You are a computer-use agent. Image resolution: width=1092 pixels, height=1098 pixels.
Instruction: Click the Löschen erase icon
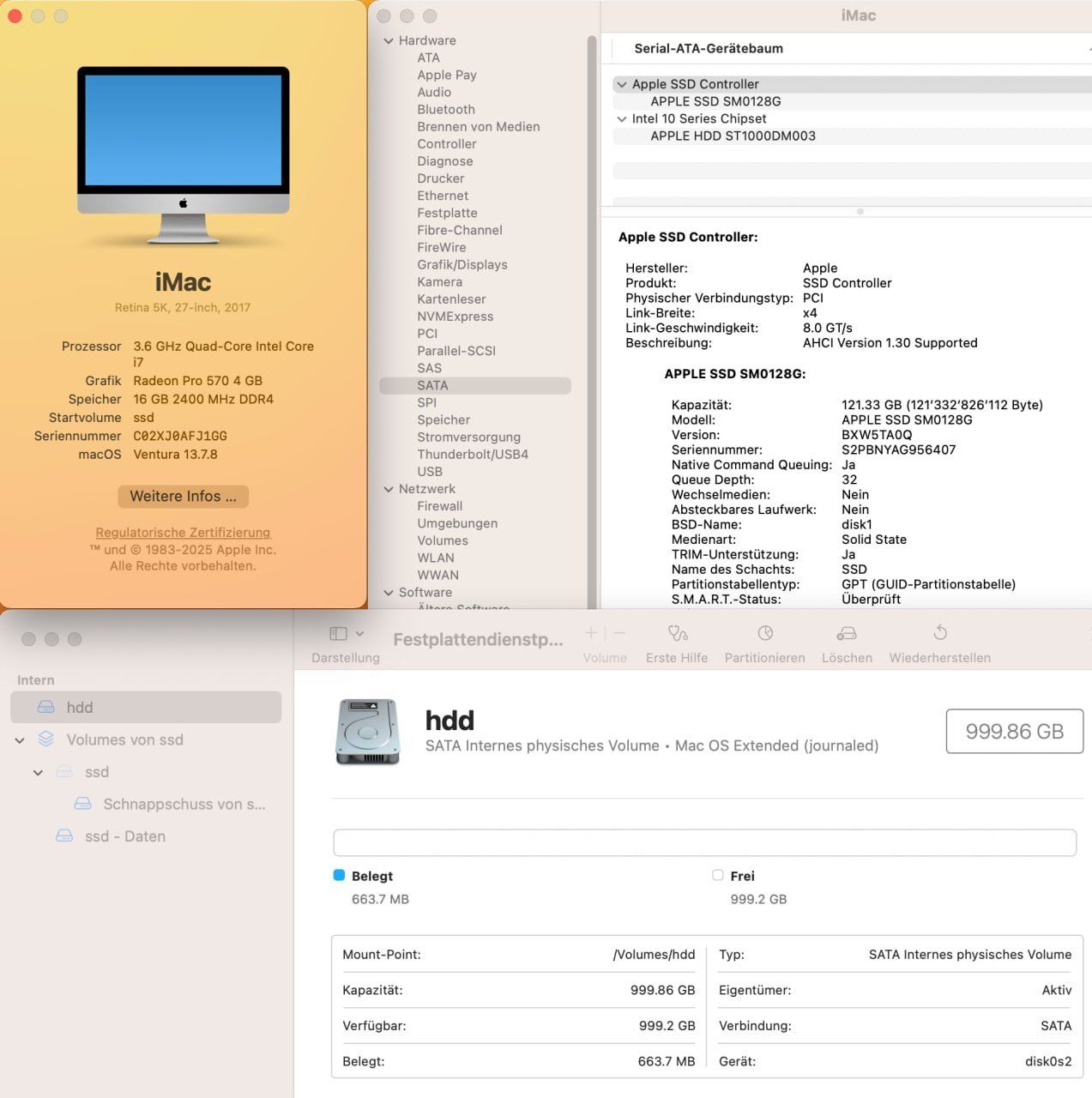tap(847, 634)
